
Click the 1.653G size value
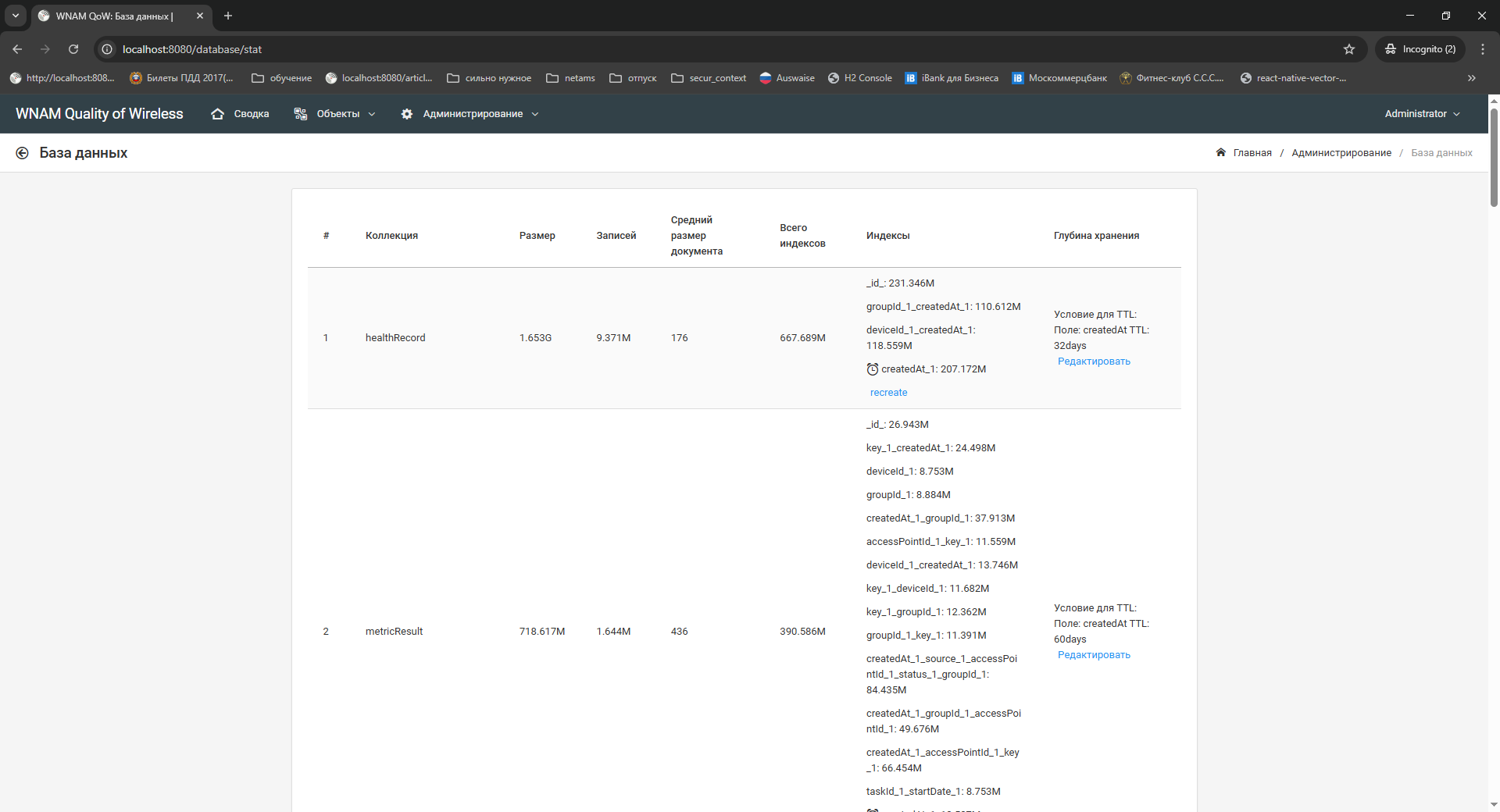[x=535, y=338]
